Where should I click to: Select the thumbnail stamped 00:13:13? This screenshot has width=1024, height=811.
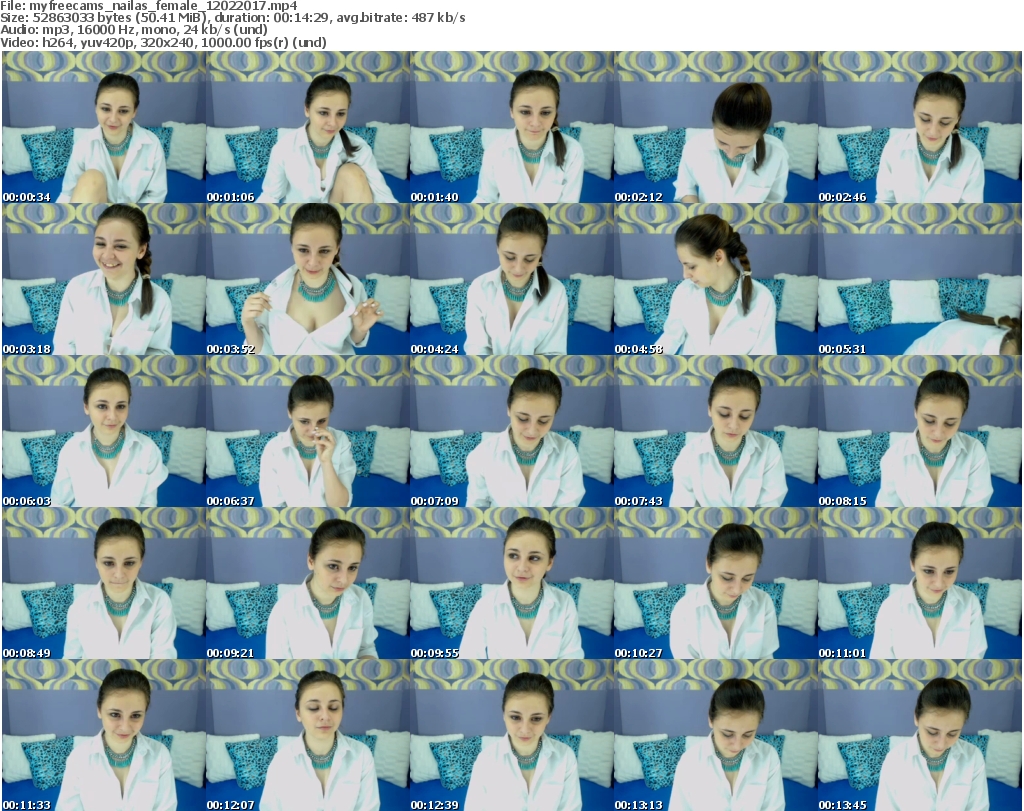click(716, 735)
